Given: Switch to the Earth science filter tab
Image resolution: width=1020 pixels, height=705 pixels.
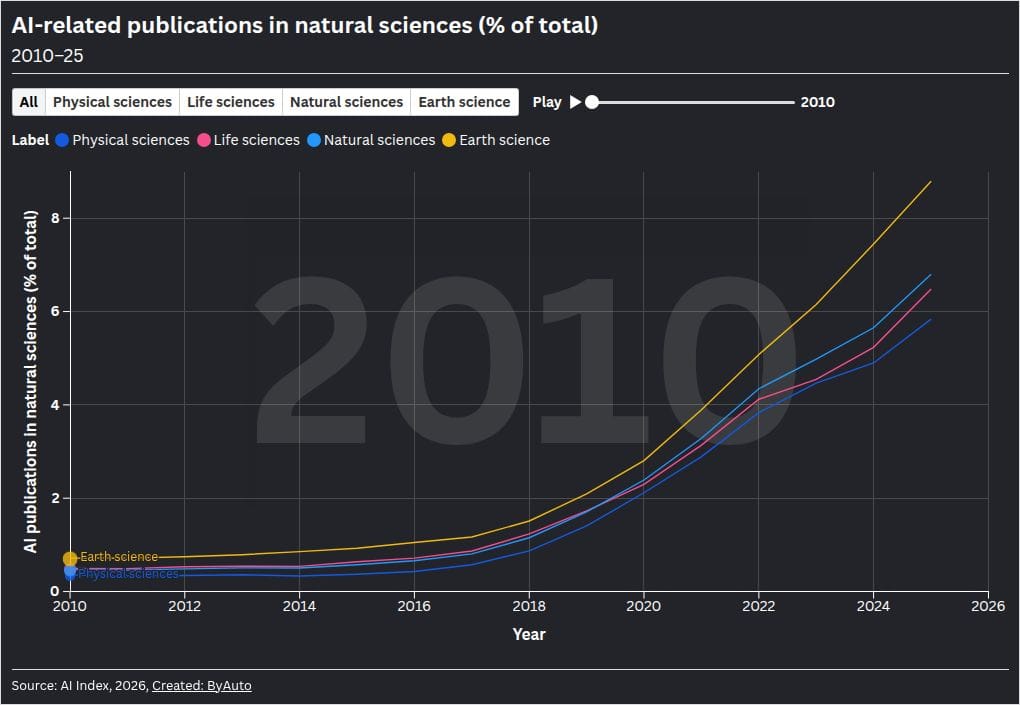Looking at the screenshot, I should [x=464, y=102].
